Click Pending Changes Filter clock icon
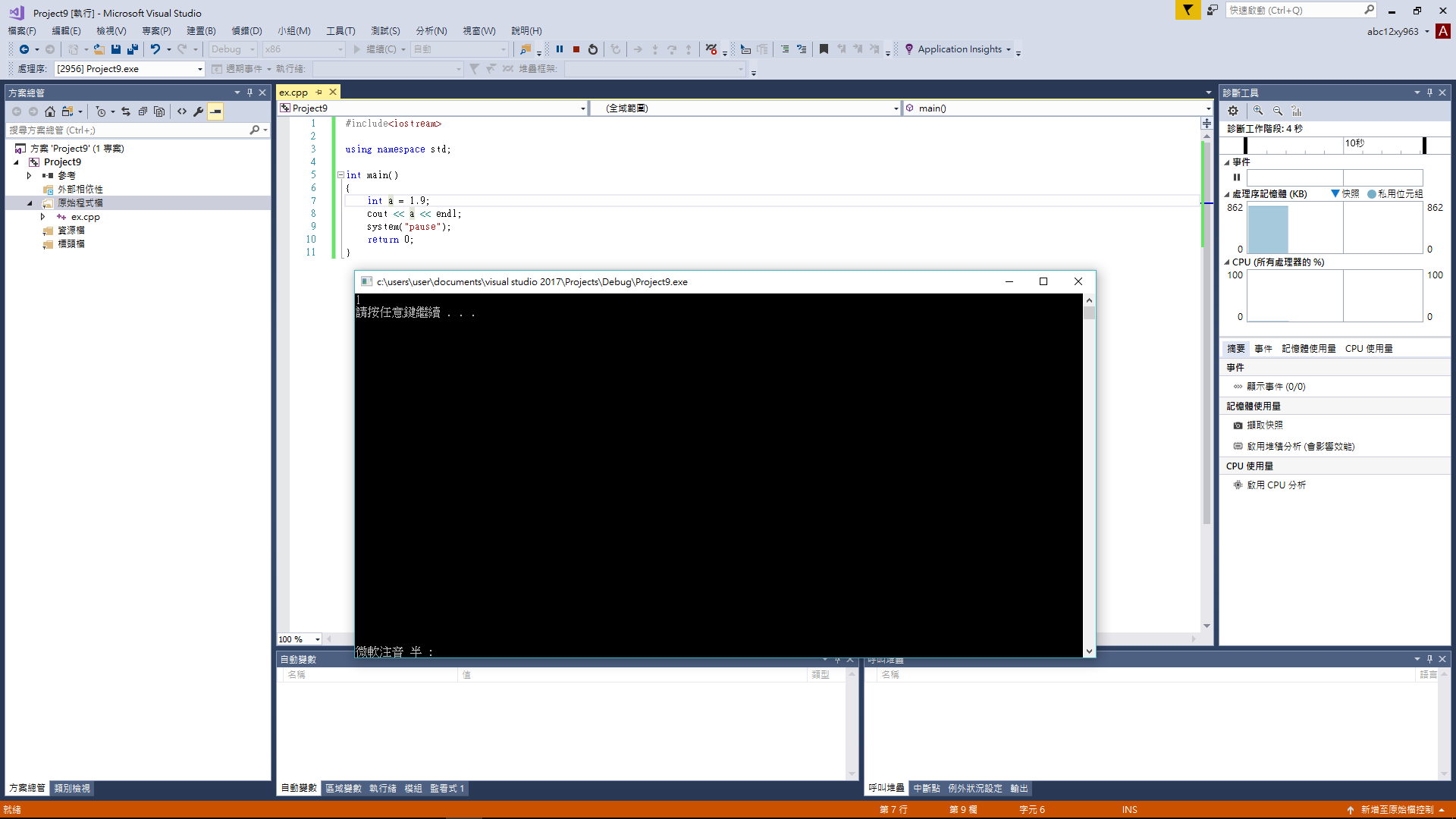 click(101, 111)
